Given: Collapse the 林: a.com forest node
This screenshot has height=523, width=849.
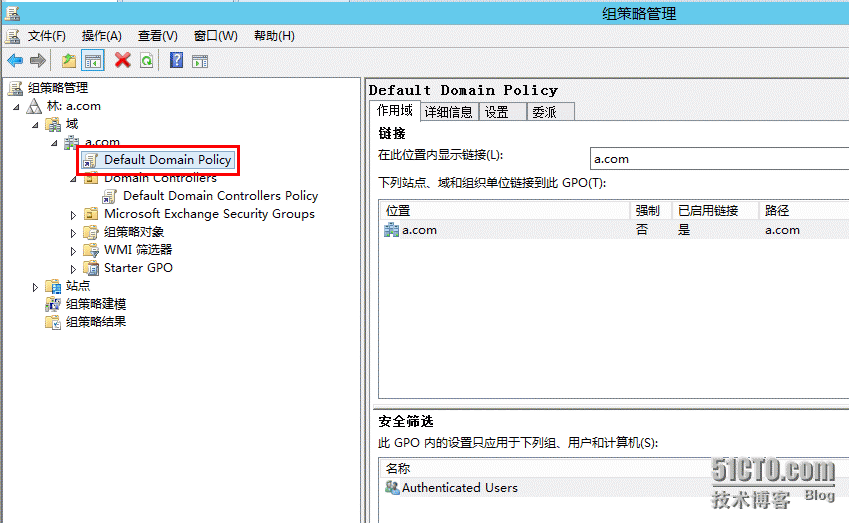Looking at the screenshot, I should click(17, 107).
